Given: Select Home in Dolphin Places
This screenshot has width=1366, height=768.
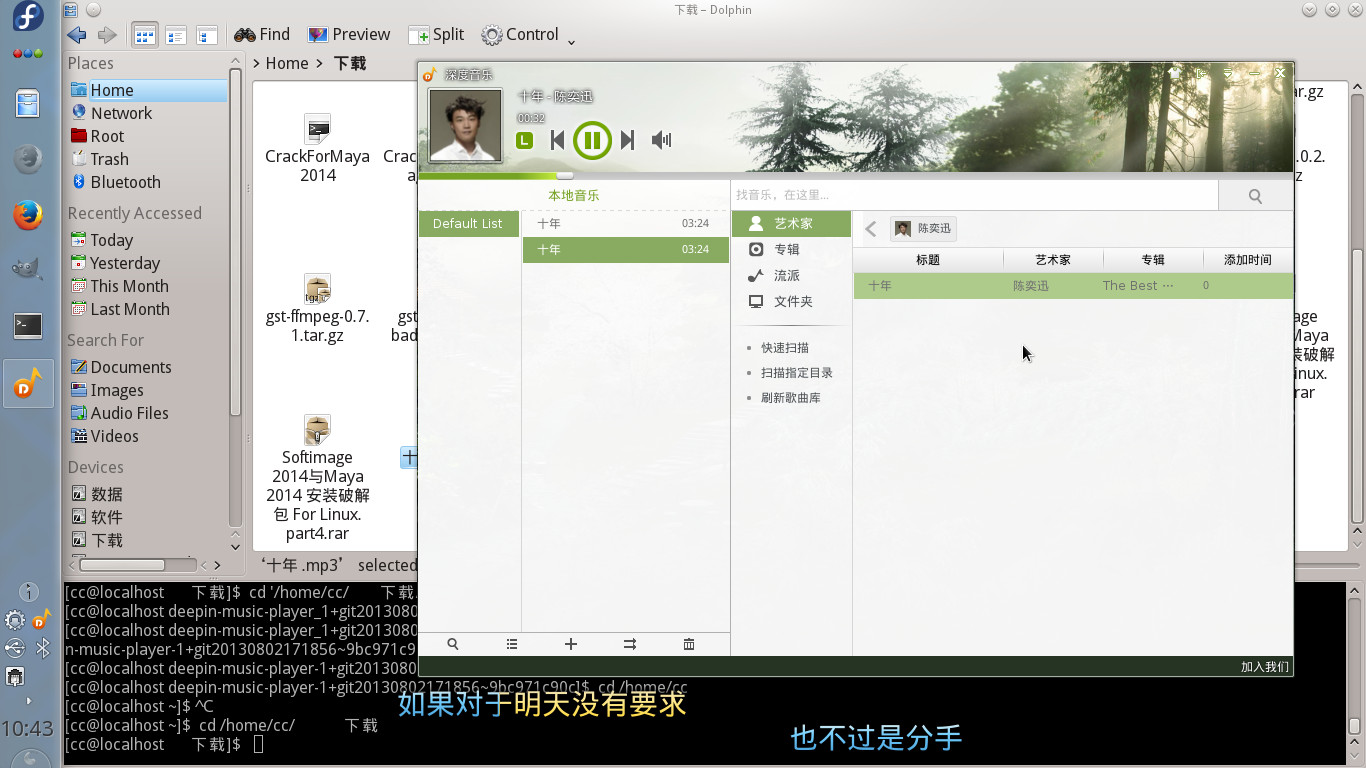Looking at the screenshot, I should pyautogui.click(x=148, y=90).
